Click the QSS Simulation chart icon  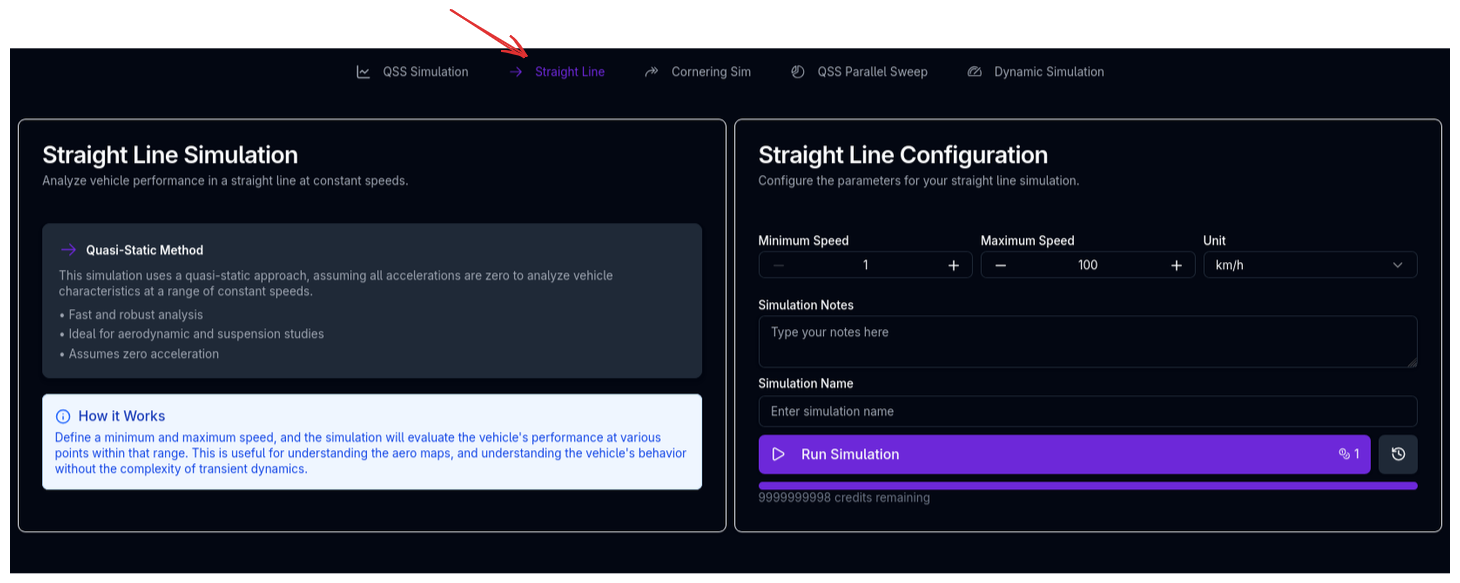click(363, 72)
